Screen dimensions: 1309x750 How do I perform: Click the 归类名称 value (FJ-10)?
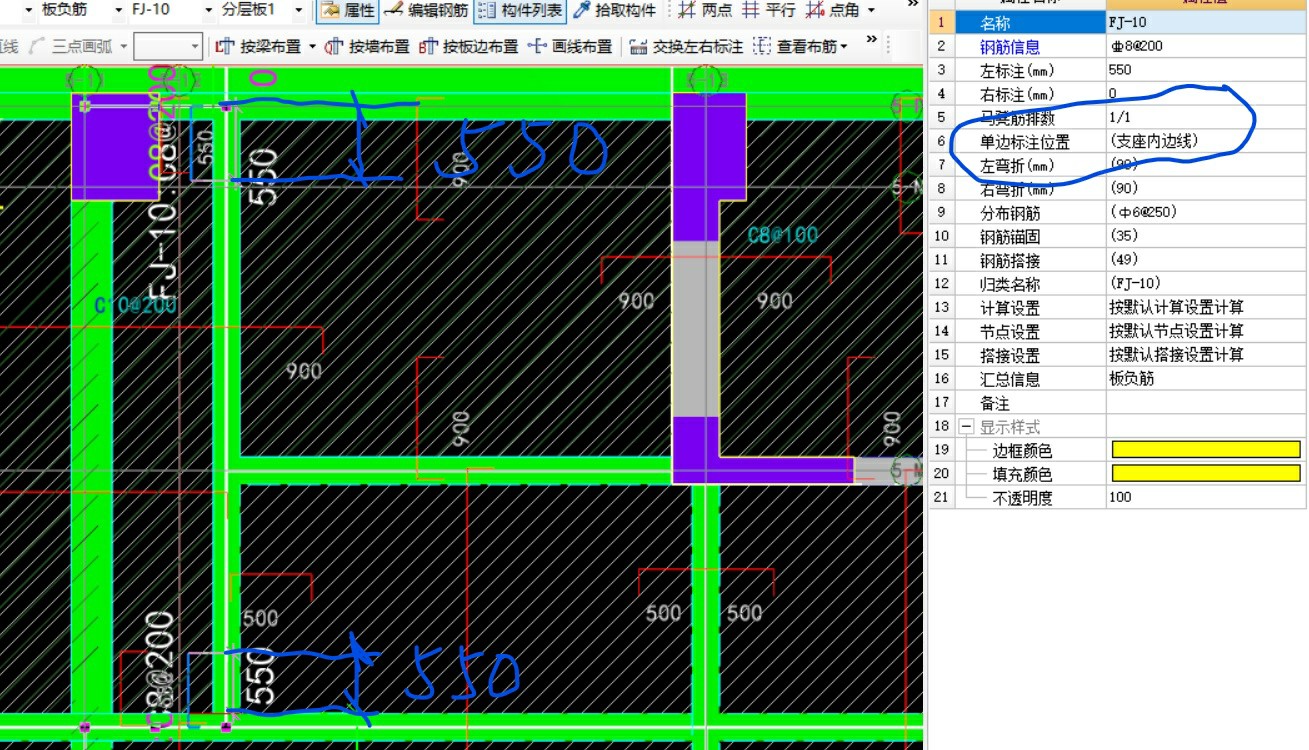[1206, 284]
